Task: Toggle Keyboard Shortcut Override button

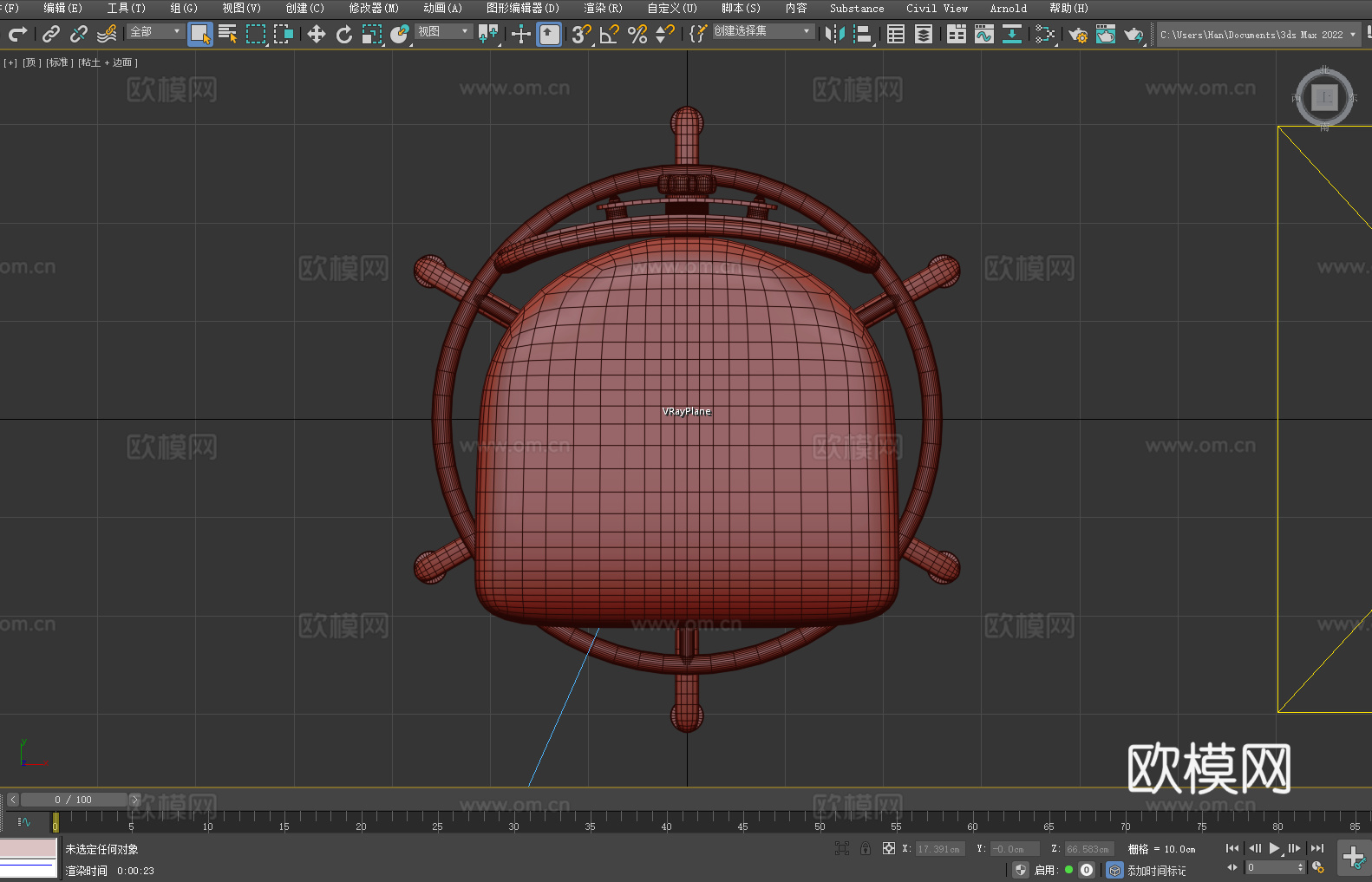Action: (549, 34)
